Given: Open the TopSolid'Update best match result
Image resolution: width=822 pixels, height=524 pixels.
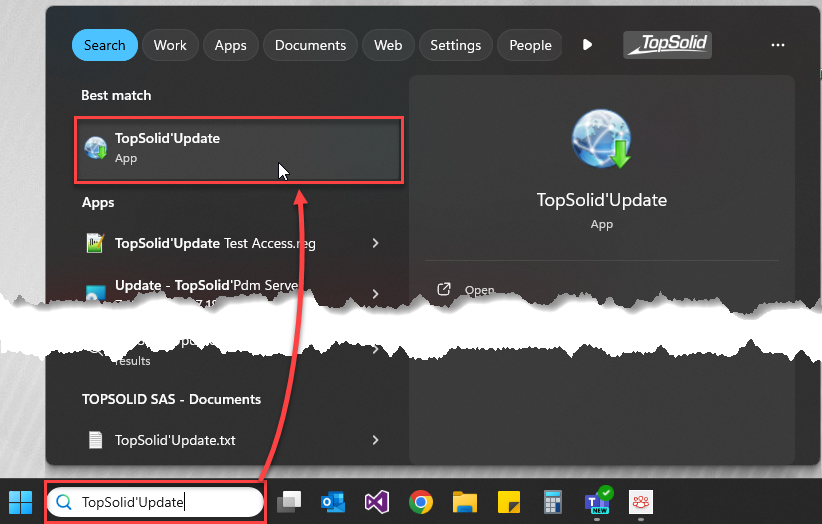Looking at the screenshot, I should (x=239, y=150).
